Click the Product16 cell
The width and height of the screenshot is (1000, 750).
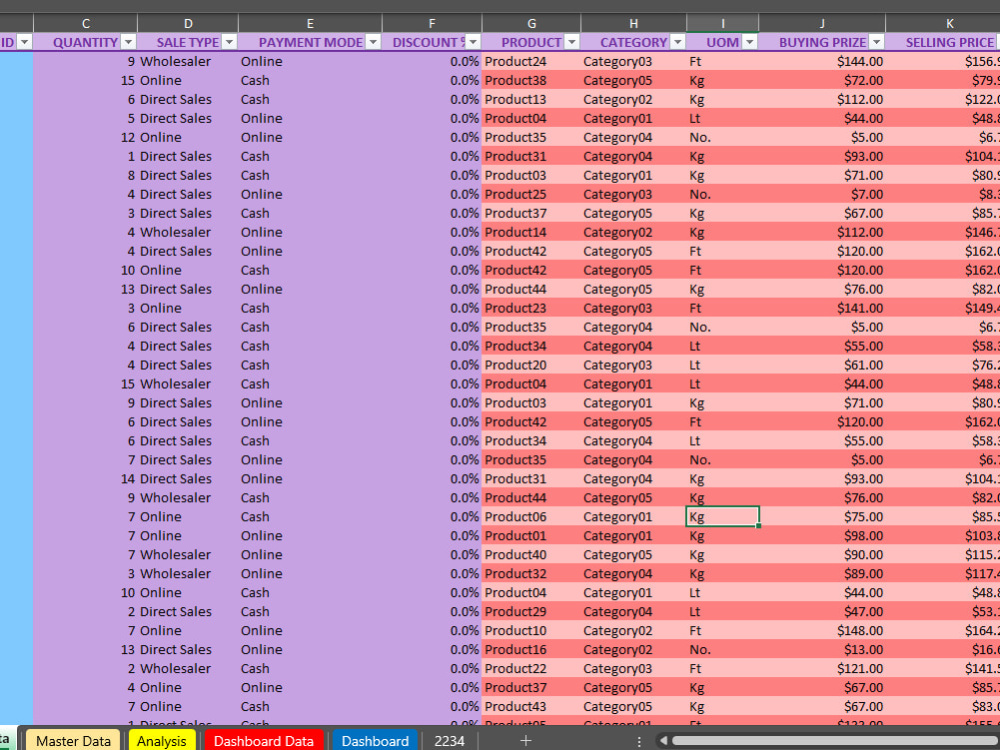pyautogui.click(x=531, y=649)
